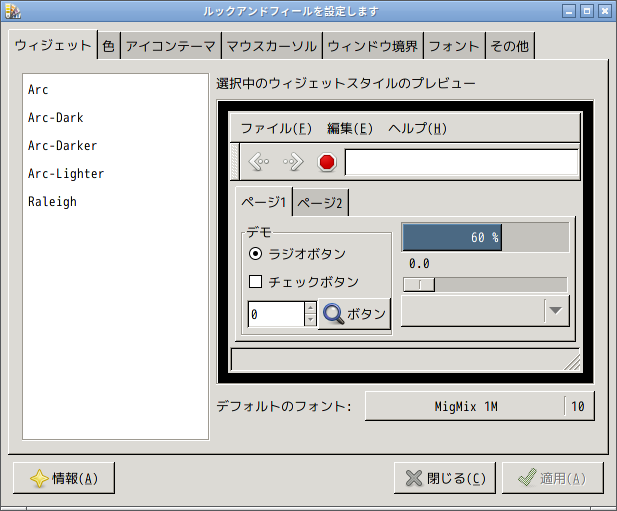
Task: Select the ラジオボタン radio button
Action: [255, 254]
